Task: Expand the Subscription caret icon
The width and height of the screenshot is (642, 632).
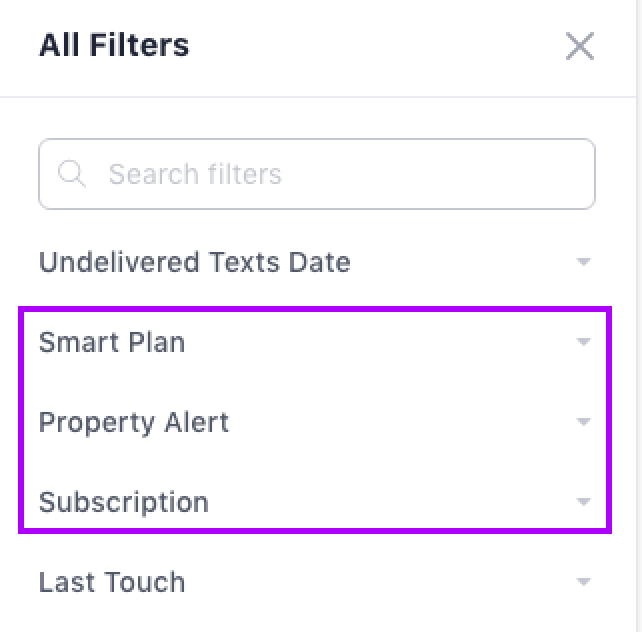Action: pyautogui.click(x=584, y=502)
